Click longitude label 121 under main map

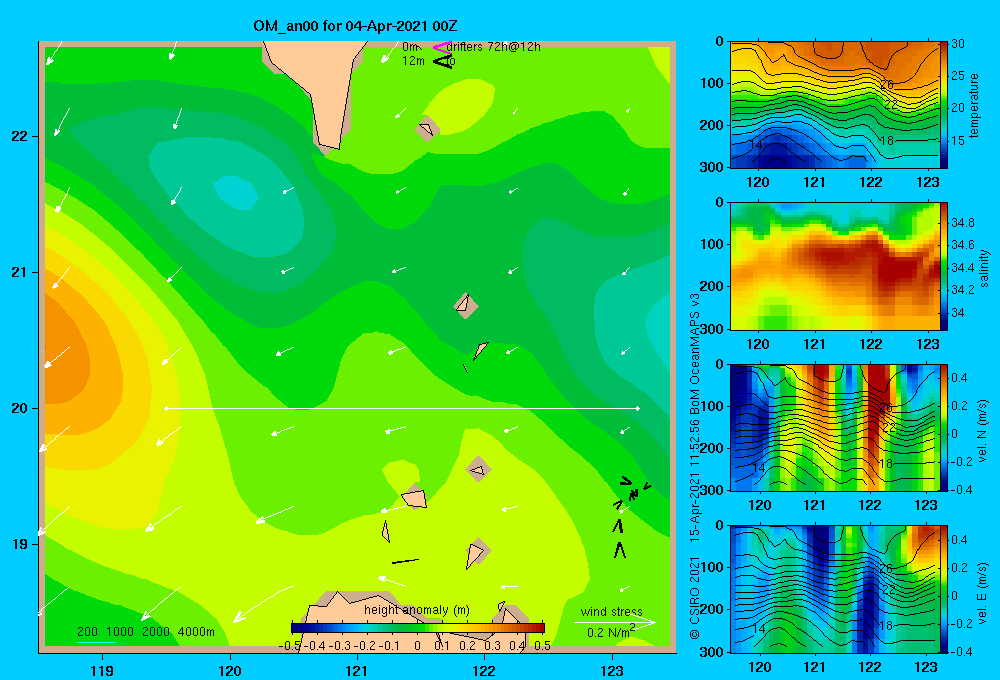click(x=357, y=670)
